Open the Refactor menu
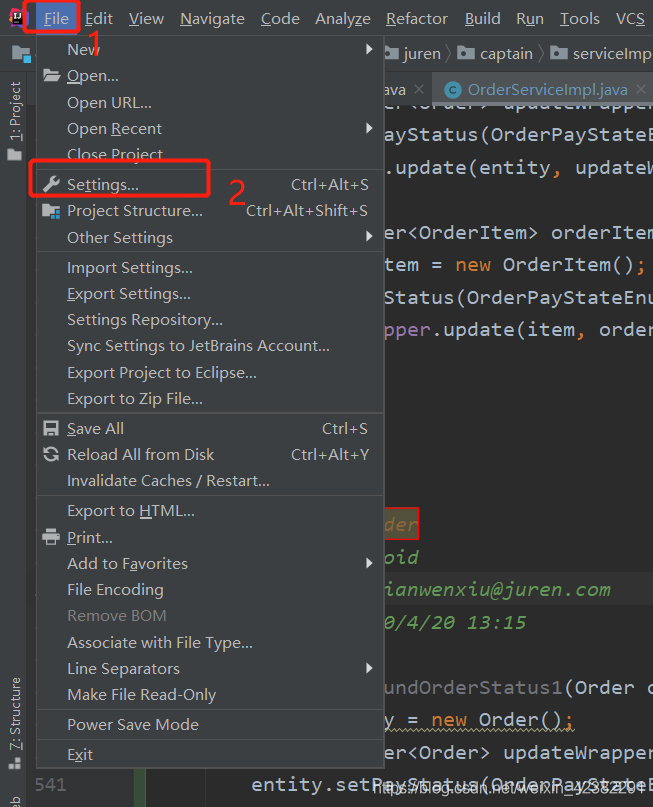 coord(417,19)
